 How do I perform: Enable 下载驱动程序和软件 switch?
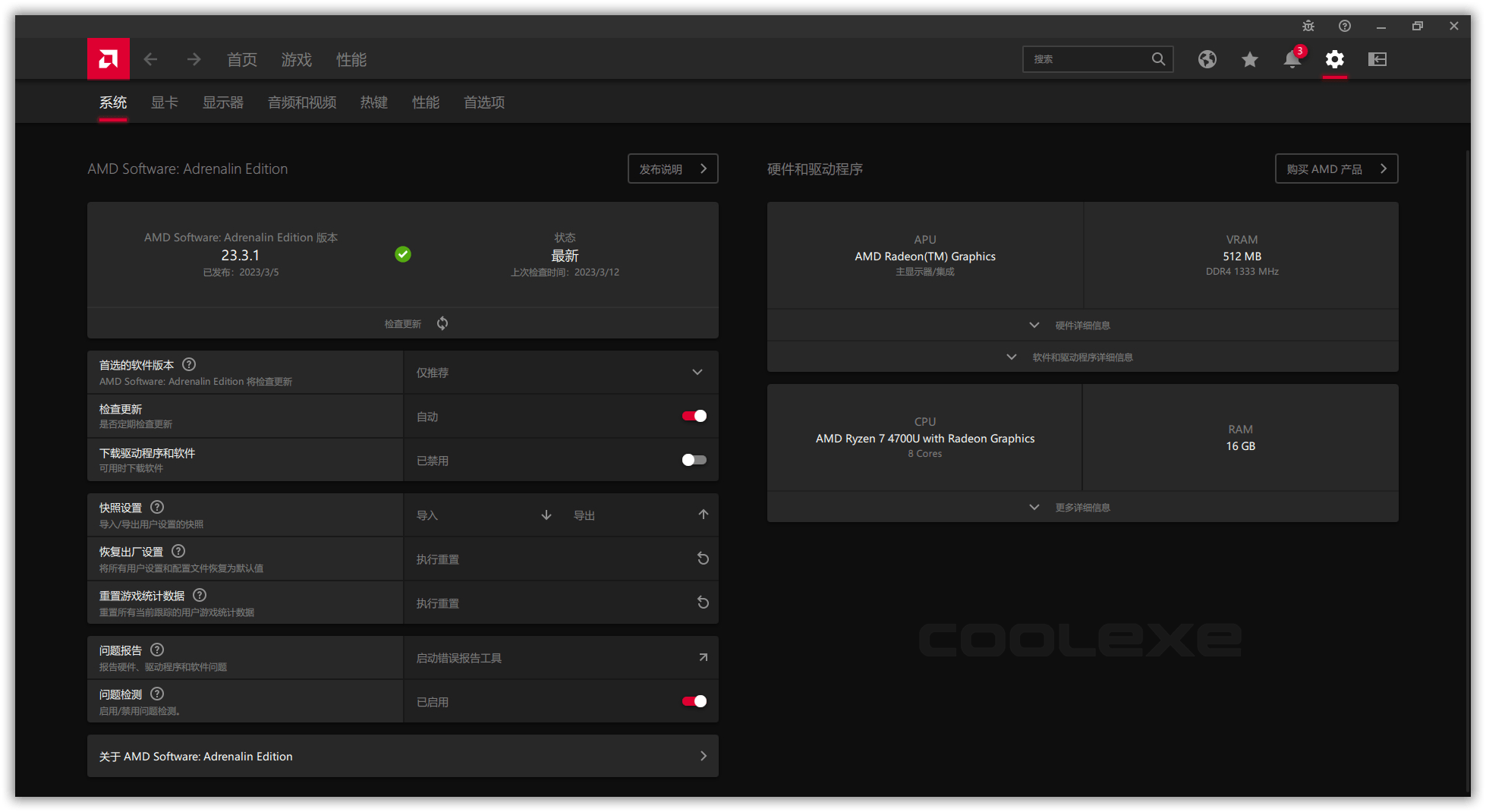click(694, 460)
